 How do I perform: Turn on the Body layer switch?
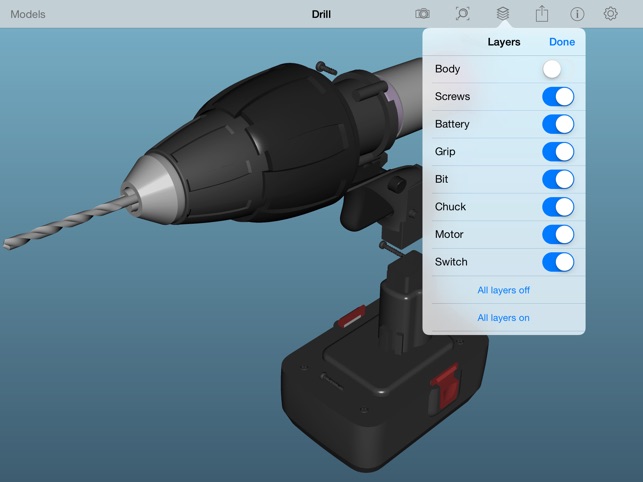(x=558, y=69)
